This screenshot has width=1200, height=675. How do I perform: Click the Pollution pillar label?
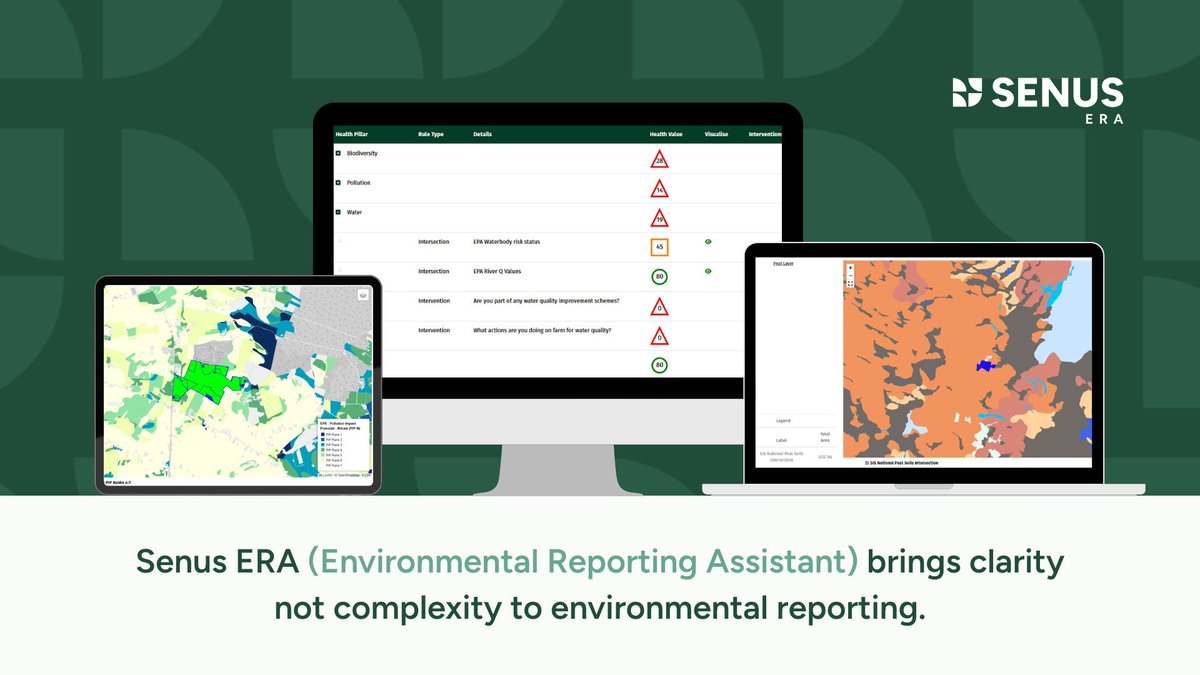click(359, 183)
